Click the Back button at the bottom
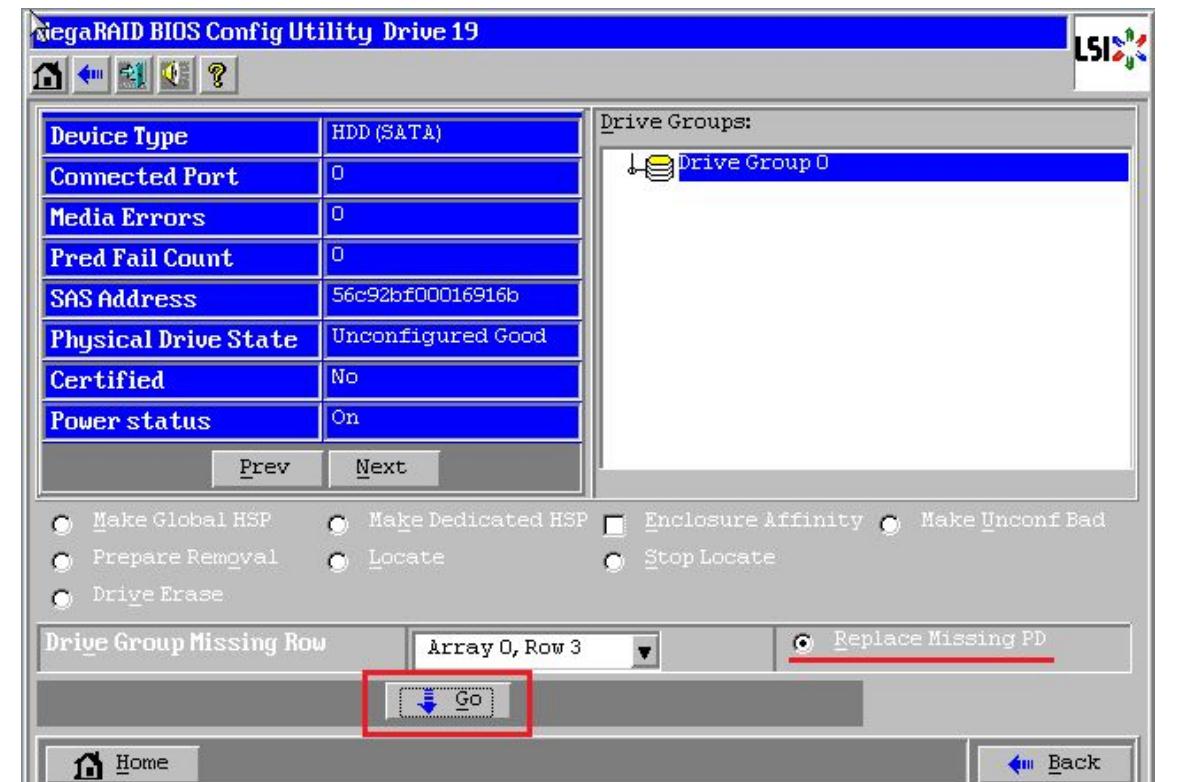 tap(1054, 764)
